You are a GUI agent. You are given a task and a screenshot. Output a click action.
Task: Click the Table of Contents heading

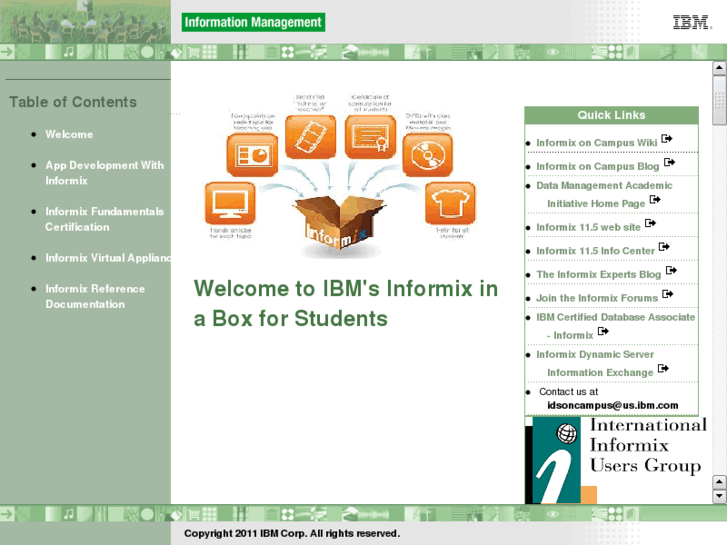click(x=73, y=102)
